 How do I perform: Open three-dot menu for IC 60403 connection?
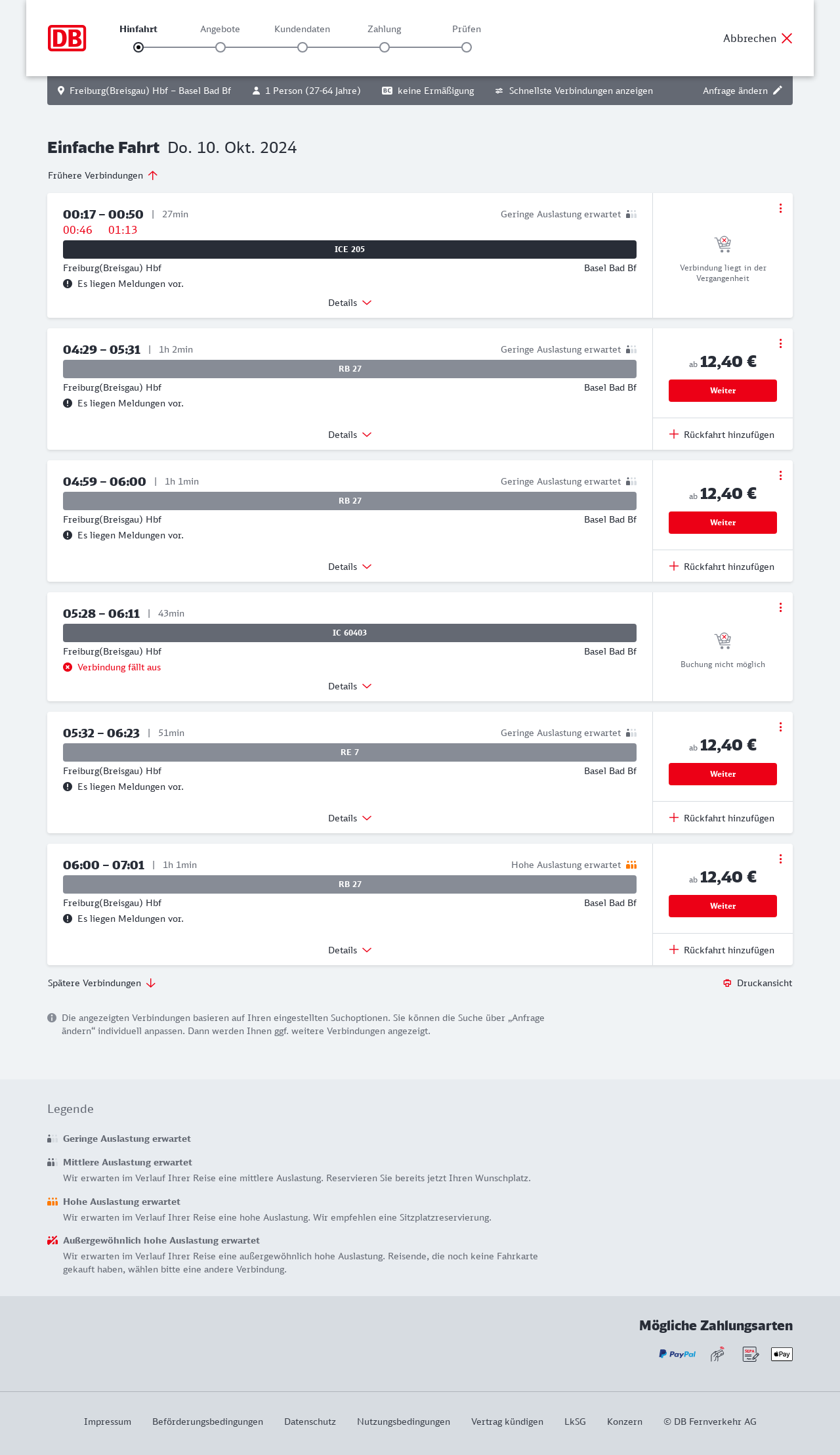780,607
